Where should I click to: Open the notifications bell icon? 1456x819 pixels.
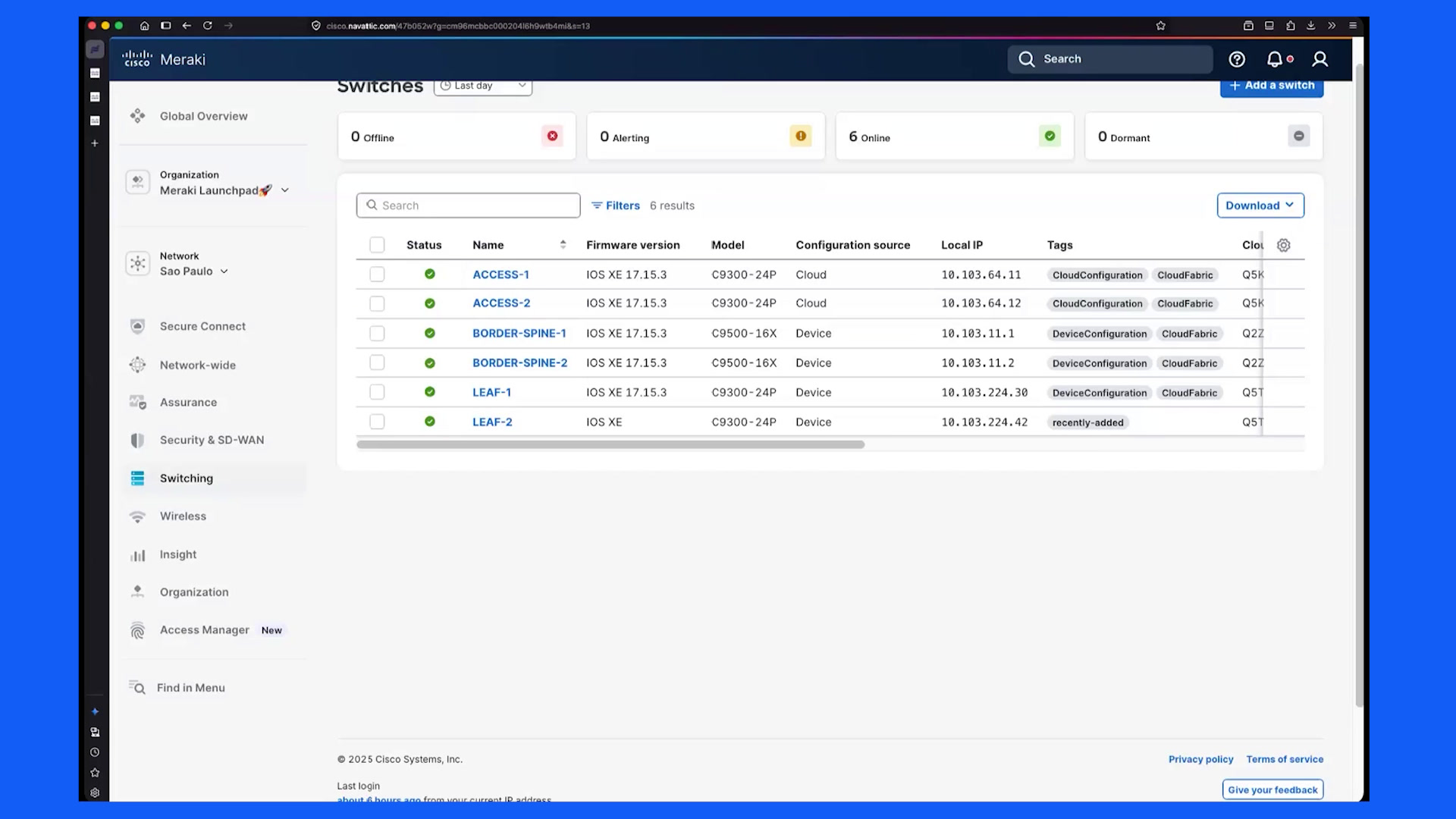coord(1275,59)
